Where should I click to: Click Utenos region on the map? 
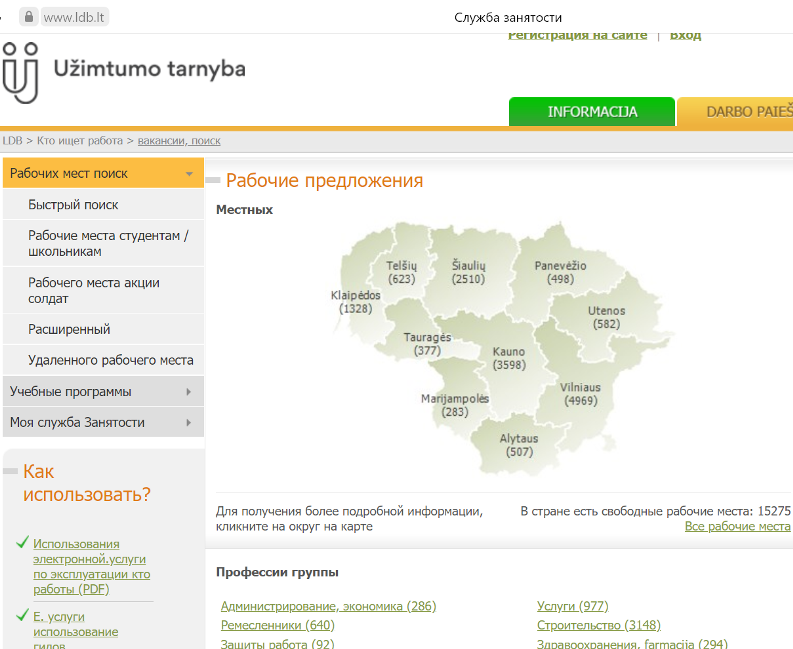[x=606, y=317]
